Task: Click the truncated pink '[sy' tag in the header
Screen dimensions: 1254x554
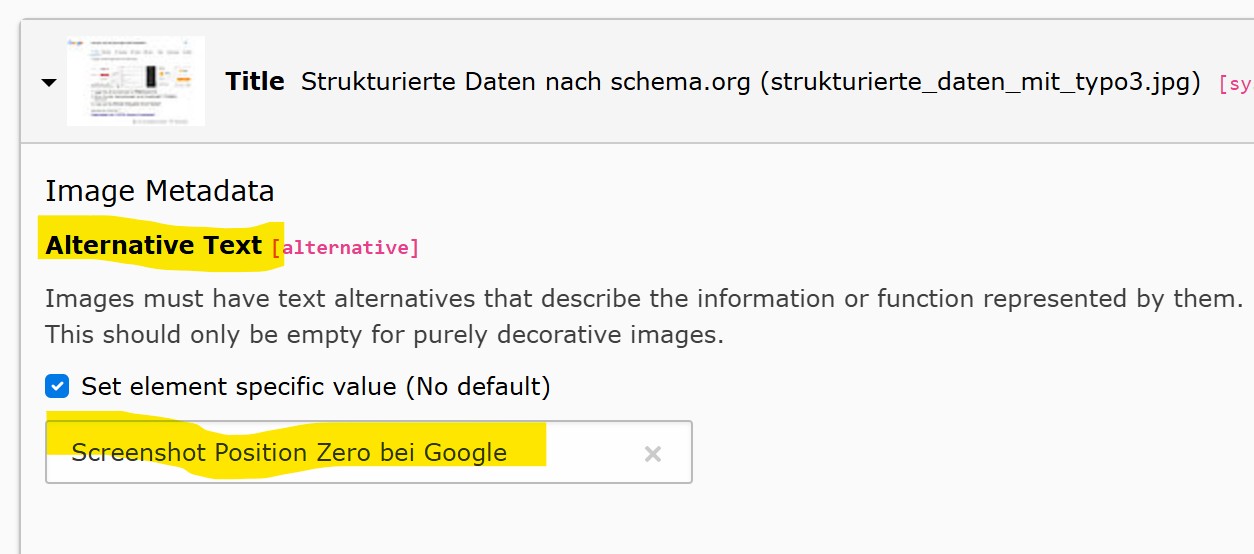Action: [x=1234, y=84]
